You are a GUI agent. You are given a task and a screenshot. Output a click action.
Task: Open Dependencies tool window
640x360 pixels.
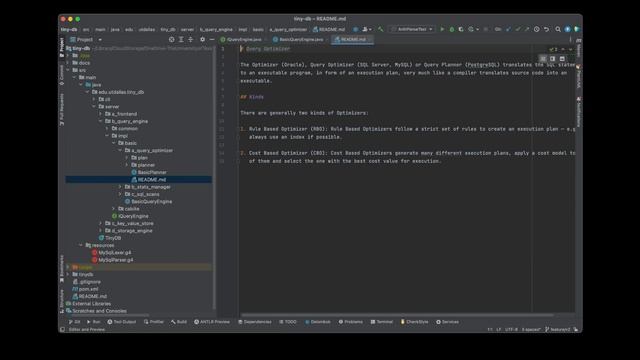pyautogui.click(x=255, y=322)
